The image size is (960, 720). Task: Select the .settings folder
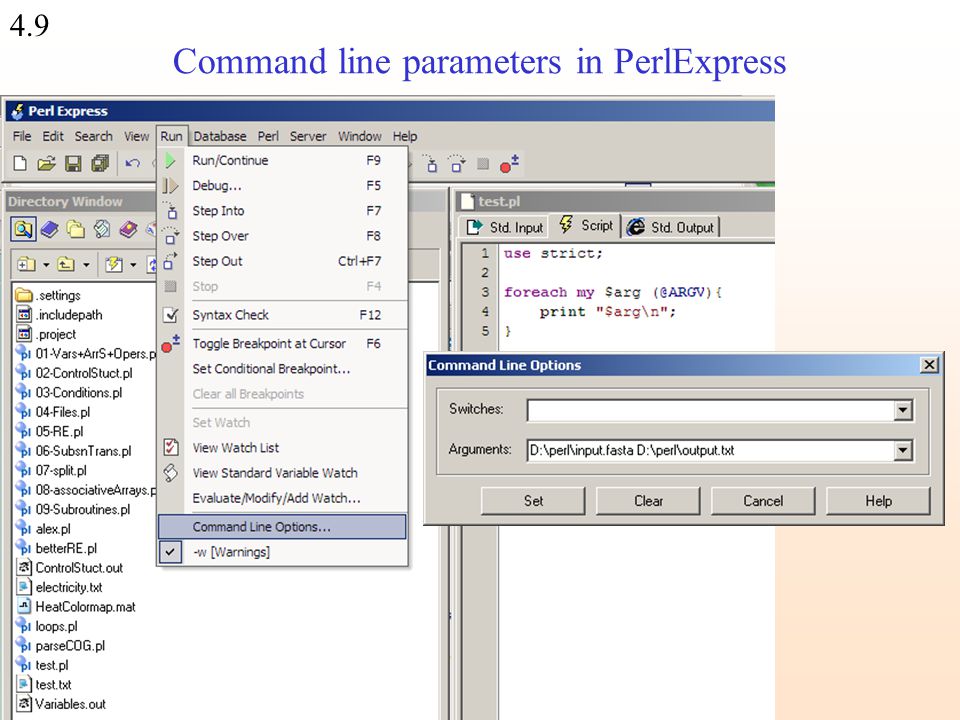[x=48, y=295]
